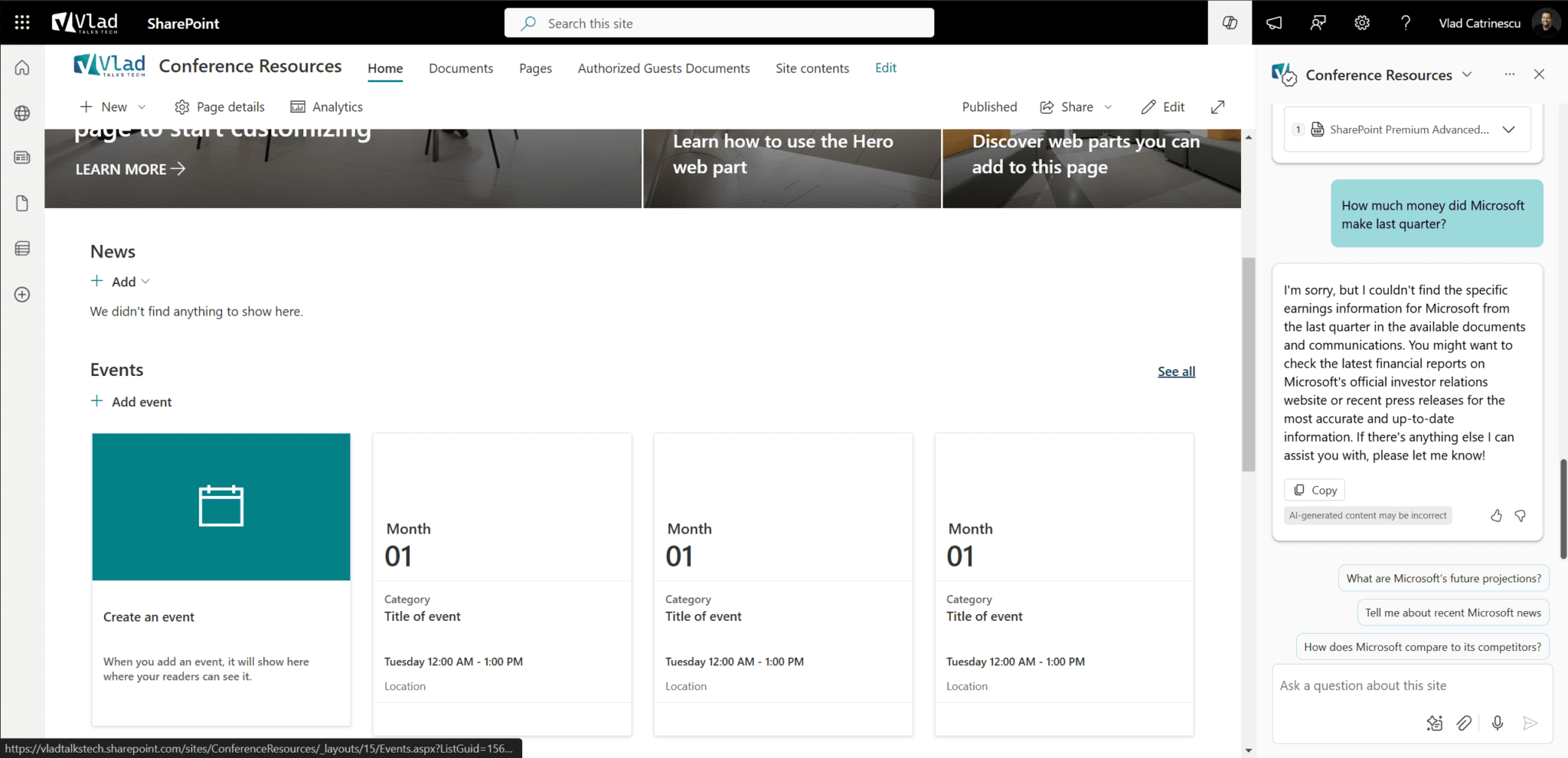Send the Copilot message with the send icon

tap(1530, 723)
